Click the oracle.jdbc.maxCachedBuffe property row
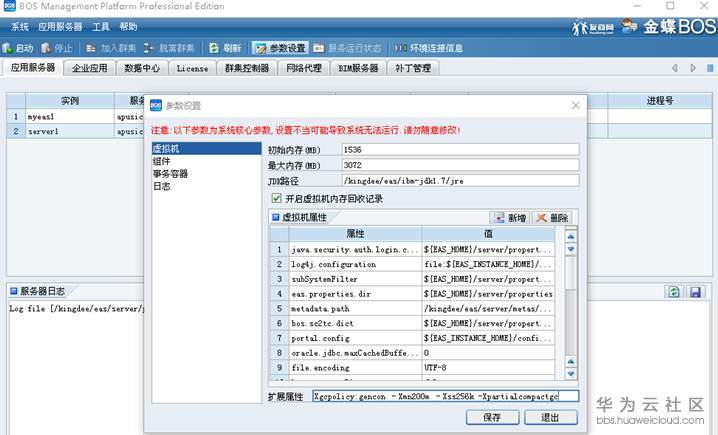Image resolution: width=718 pixels, height=435 pixels. tap(412, 353)
